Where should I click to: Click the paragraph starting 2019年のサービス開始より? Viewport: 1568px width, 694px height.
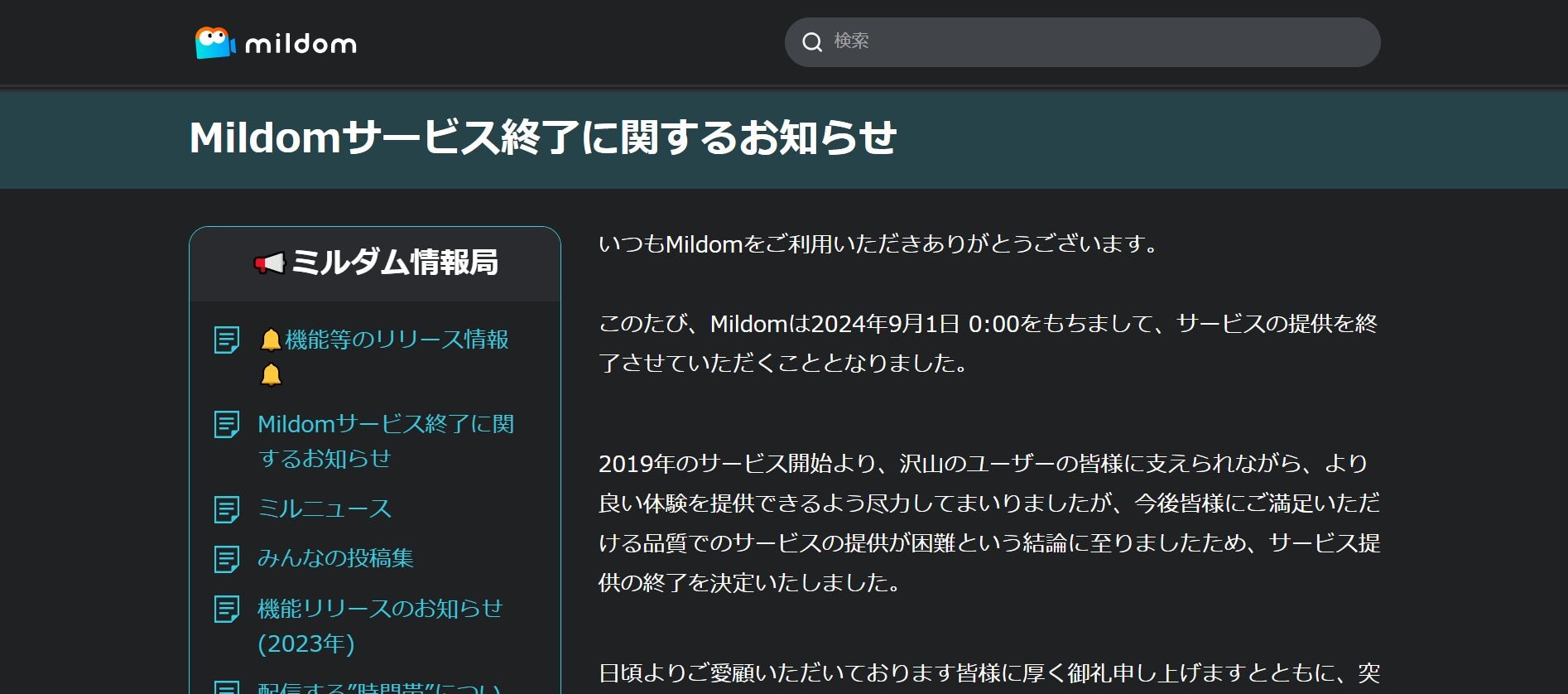click(989, 523)
